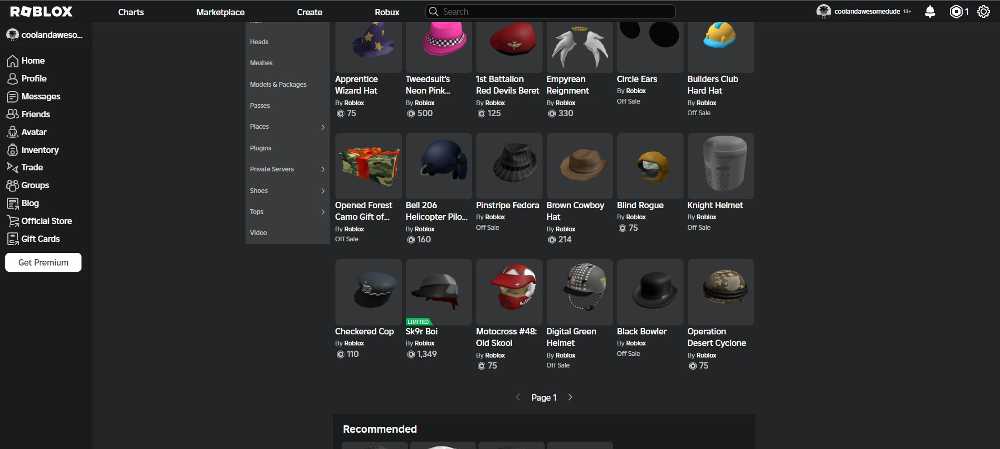Image resolution: width=1000 pixels, height=449 pixels.
Task: Open the Motocross #48 helmet thumbnail
Action: point(509,292)
